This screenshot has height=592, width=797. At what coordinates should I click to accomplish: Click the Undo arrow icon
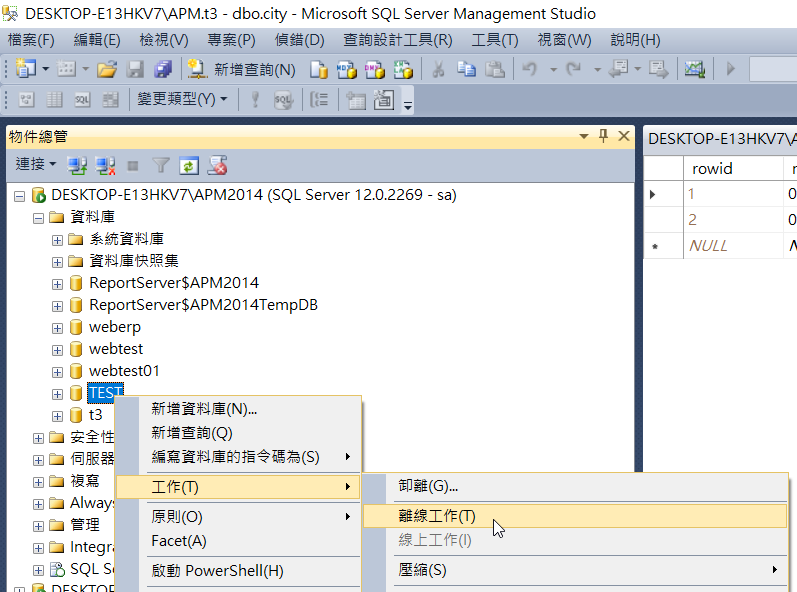click(x=530, y=69)
